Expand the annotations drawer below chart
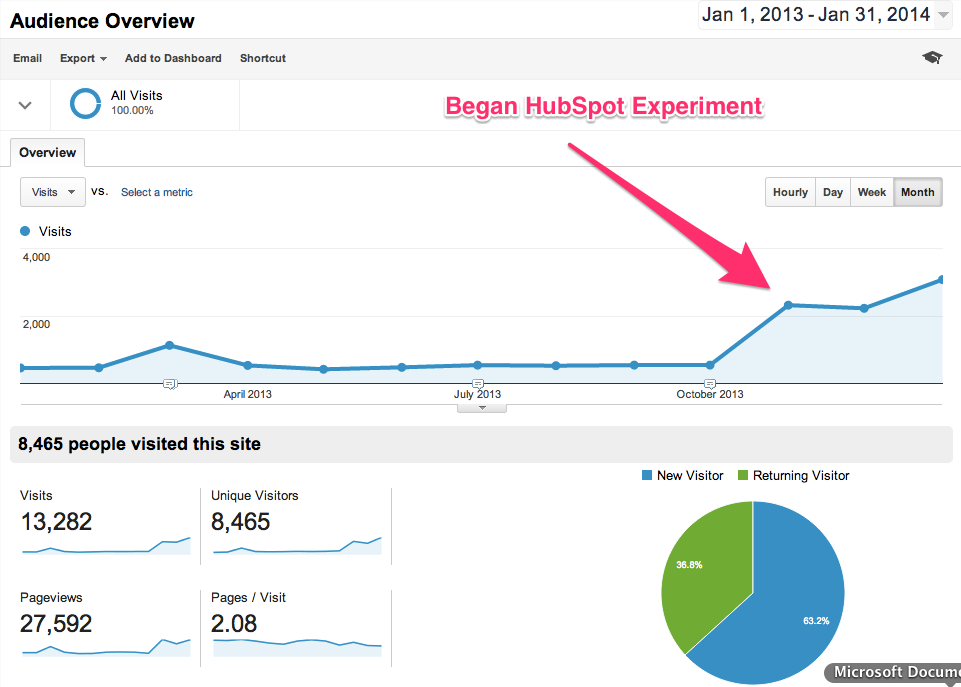The height and width of the screenshot is (687, 961). click(482, 408)
